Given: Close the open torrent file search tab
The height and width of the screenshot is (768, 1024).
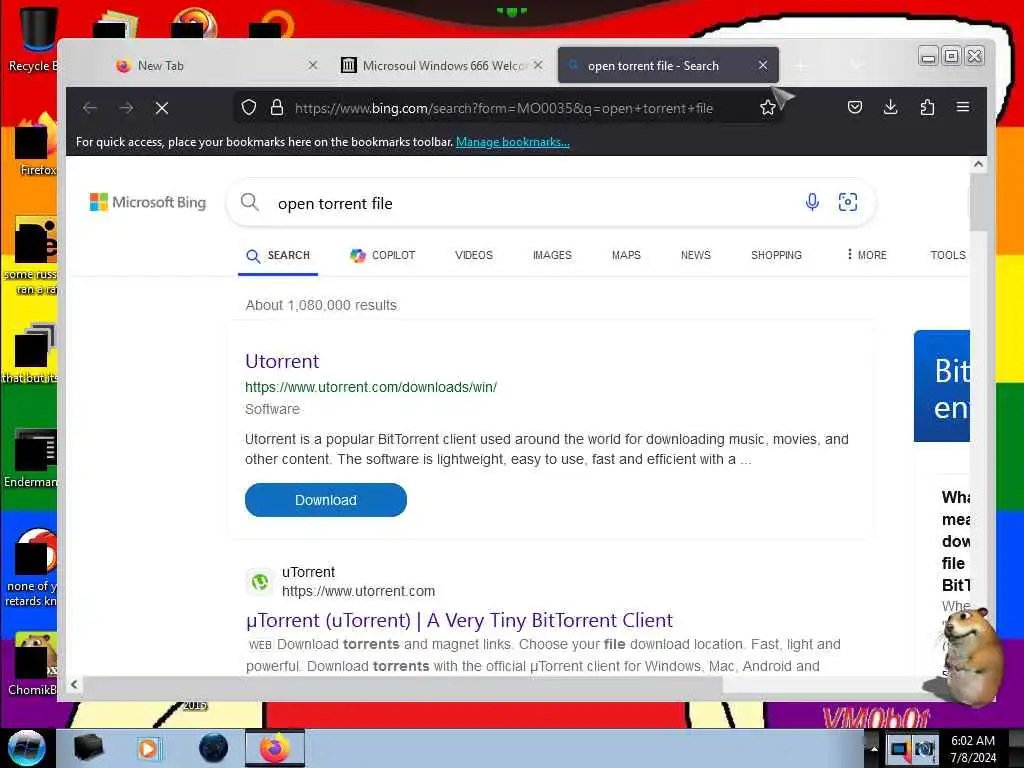Looking at the screenshot, I should 763,65.
